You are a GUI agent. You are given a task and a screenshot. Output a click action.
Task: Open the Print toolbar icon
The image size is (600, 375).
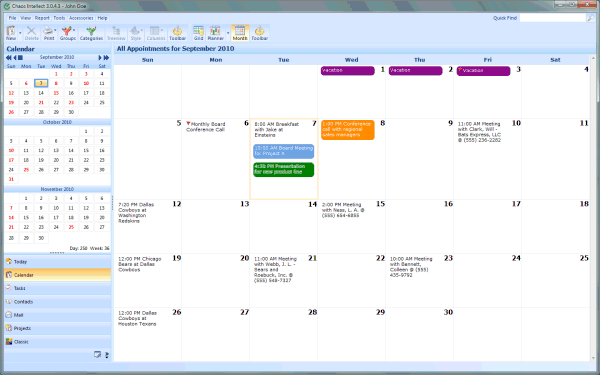tap(49, 33)
